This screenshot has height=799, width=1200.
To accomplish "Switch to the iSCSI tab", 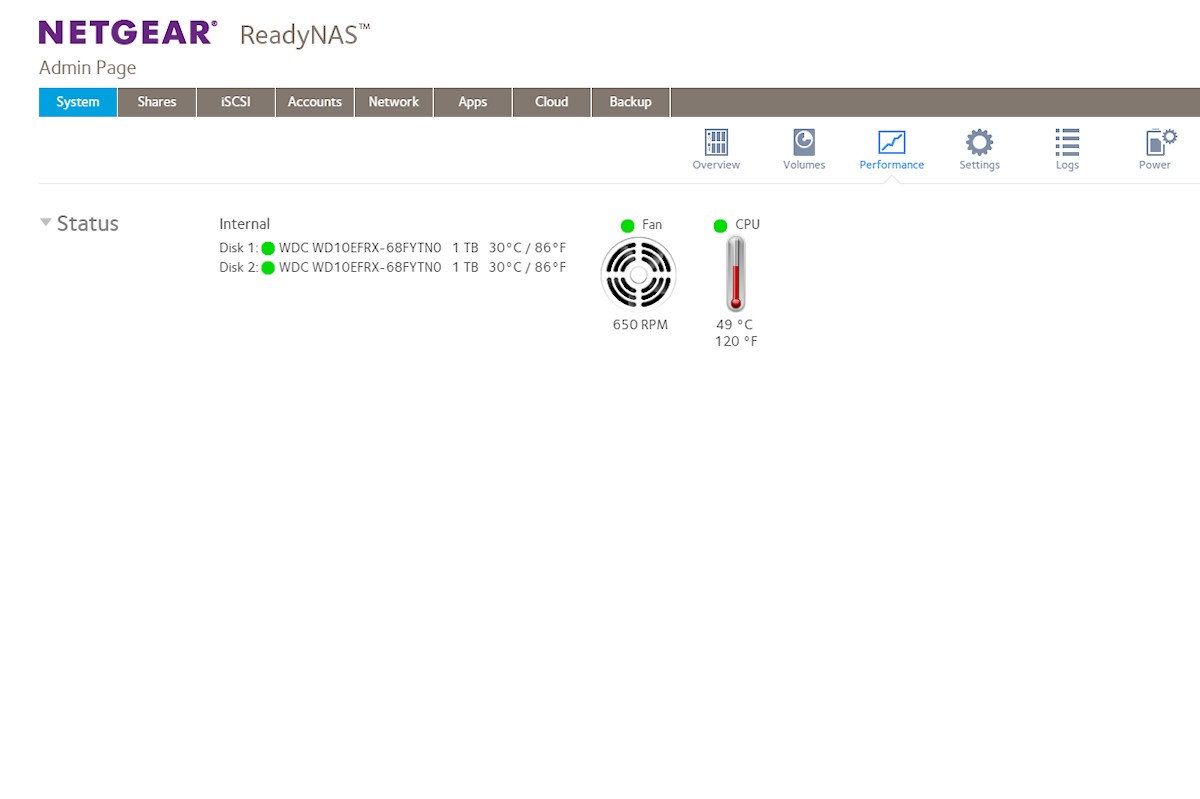I will 236,102.
